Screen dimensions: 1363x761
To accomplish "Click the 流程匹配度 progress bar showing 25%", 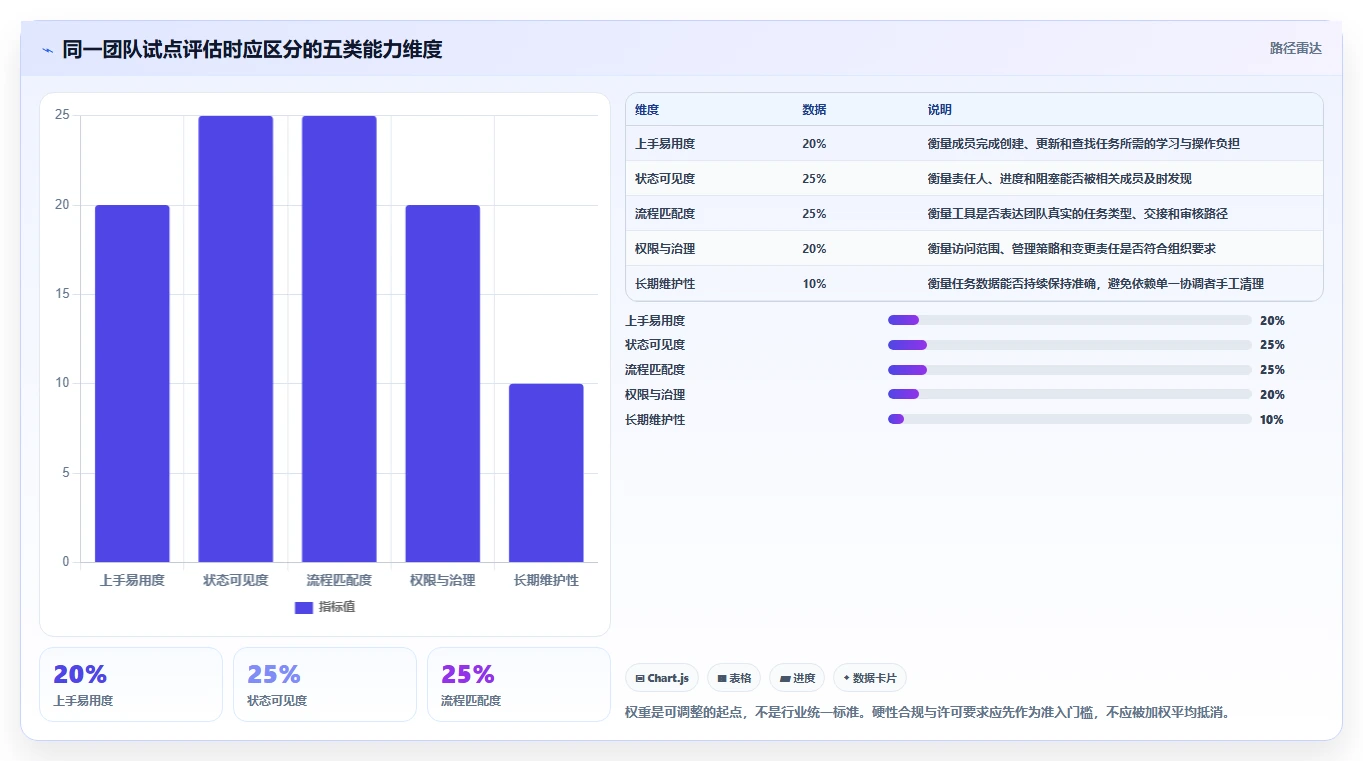I will tap(1070, 370).
